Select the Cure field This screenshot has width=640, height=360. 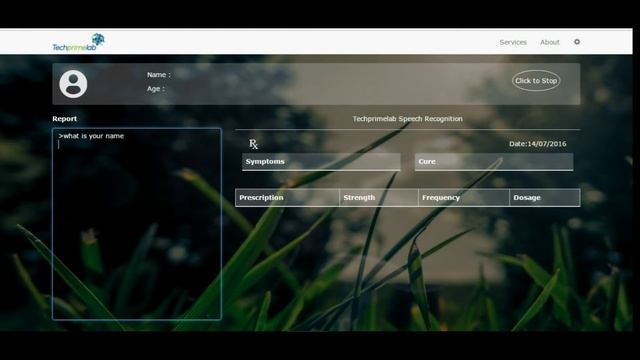coord(494,162)
